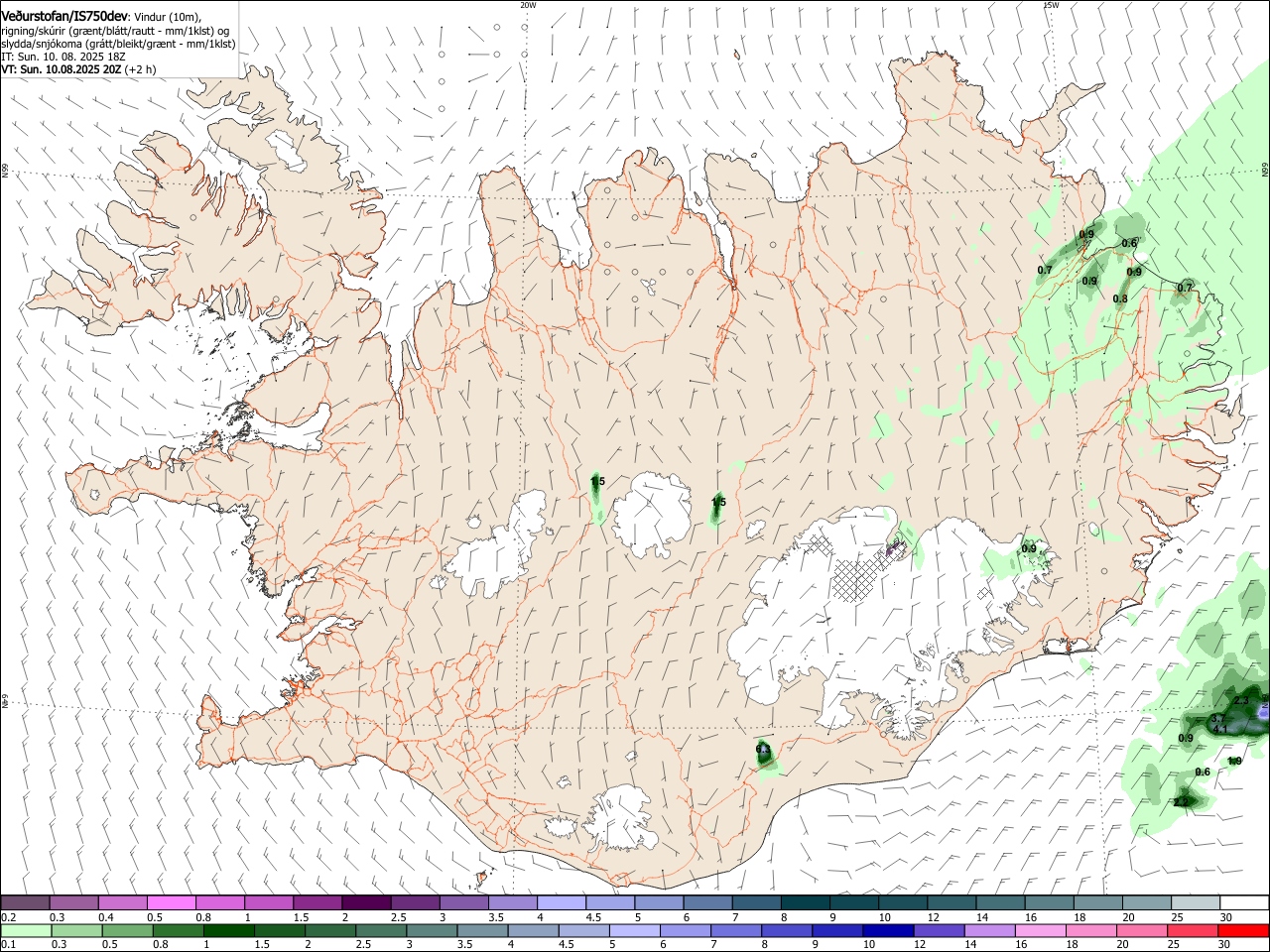Screen dimensions: 1270x952
Task: Click the 'VT: Sun. 10.08.2025 20Z (+2 h)' line
Action: click(78, 69)
